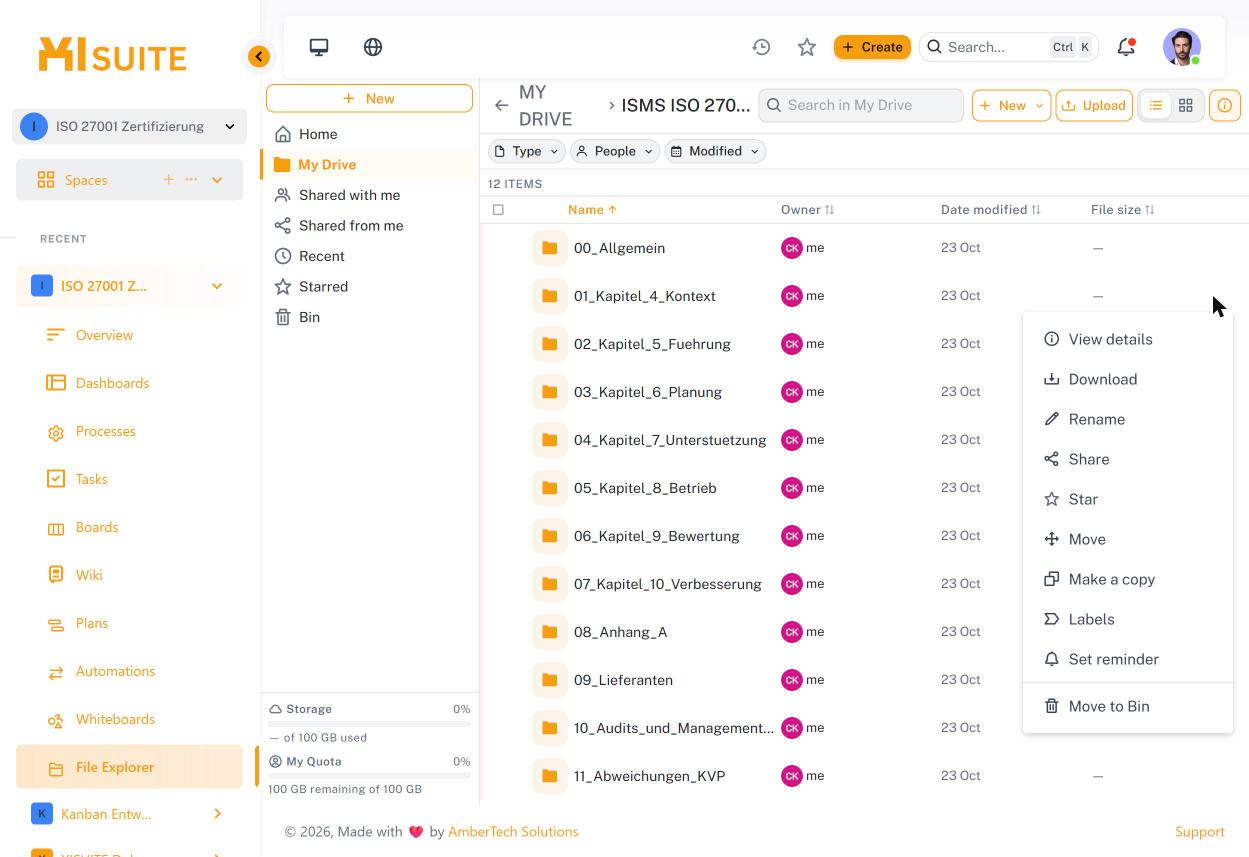
Task: Select Make a copy from context menu
Action: (x=1127, y=579)
